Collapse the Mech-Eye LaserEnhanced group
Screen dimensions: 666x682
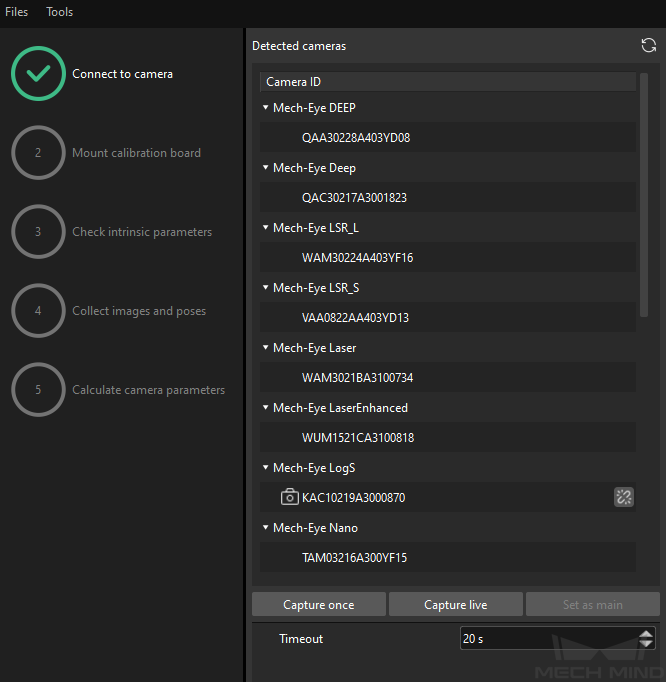coord(265,407)
